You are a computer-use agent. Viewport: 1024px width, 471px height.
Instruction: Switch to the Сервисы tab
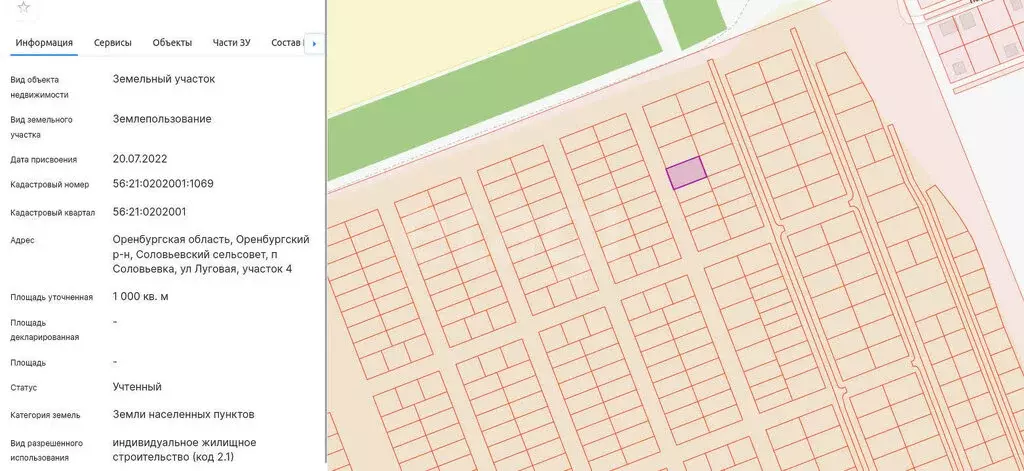pyautogui.click(x=113, y=42)
